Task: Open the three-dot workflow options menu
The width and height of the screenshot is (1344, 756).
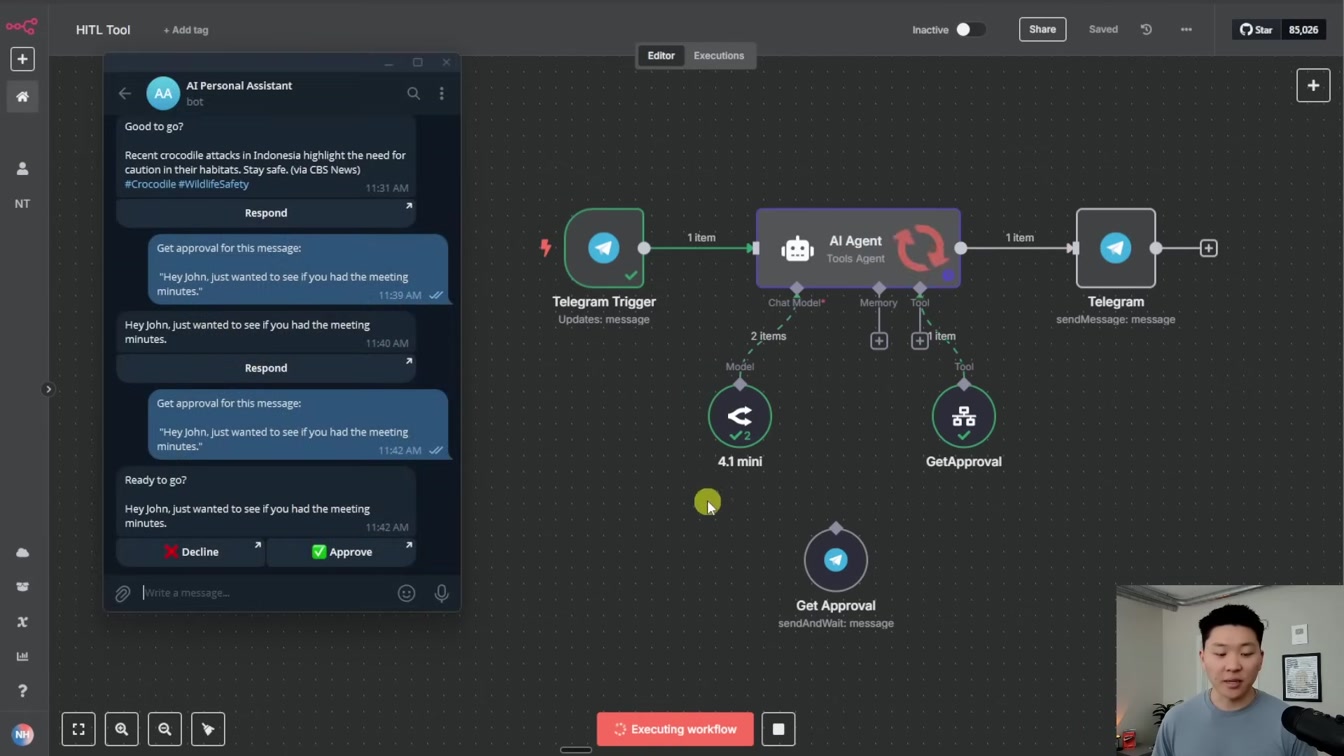Action: (x=1186, y=29)
